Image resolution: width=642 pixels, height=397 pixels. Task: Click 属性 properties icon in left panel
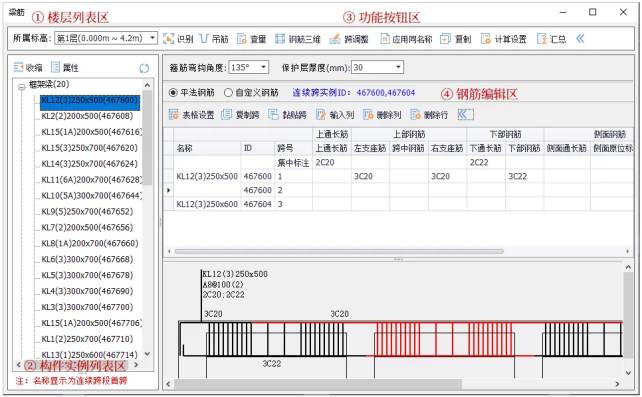click(x=55, y=67)
